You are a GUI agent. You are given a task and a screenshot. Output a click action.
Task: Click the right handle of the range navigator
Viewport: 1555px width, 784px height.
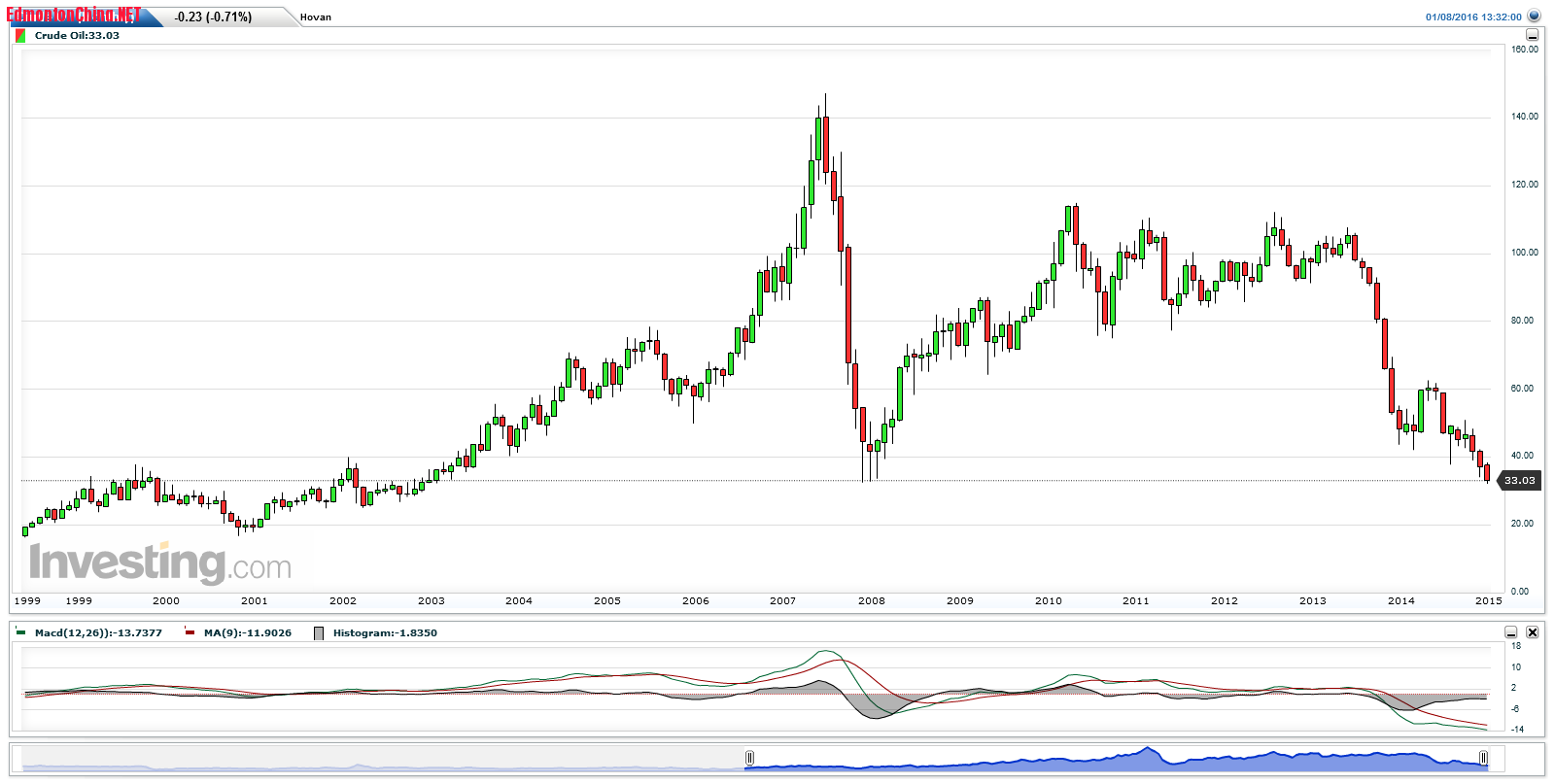coord(1483,758)
